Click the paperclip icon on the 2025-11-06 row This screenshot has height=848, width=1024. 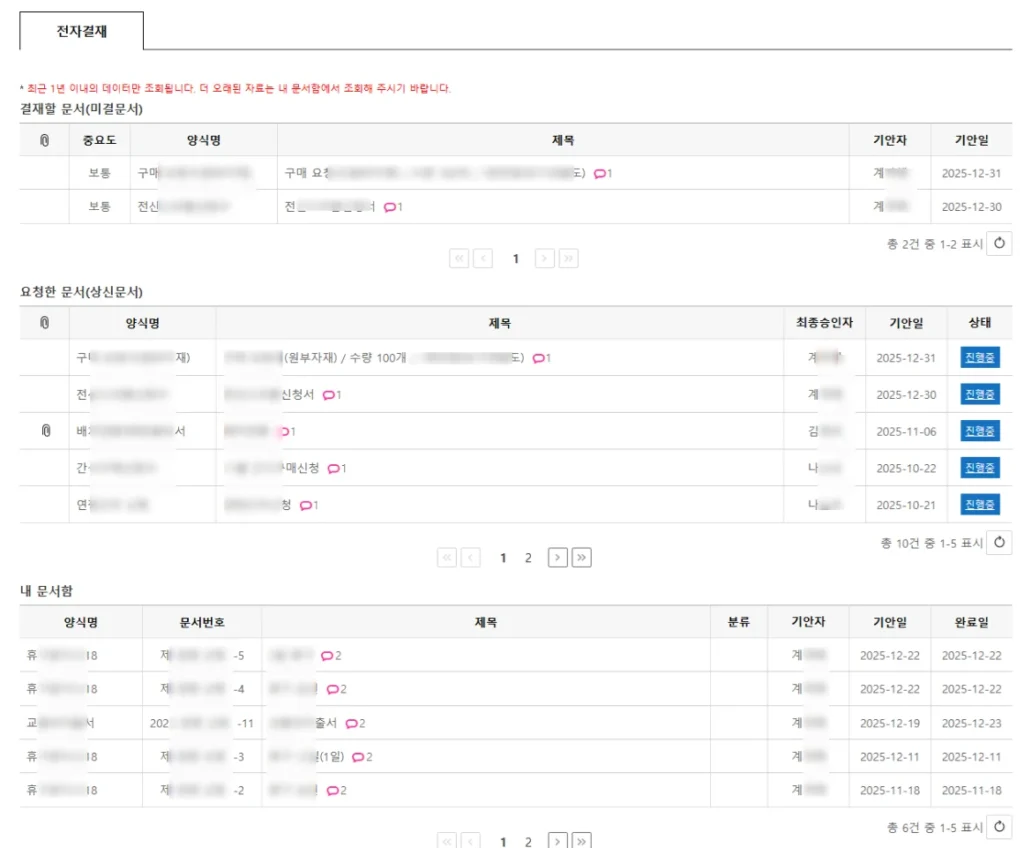point(45,431)
